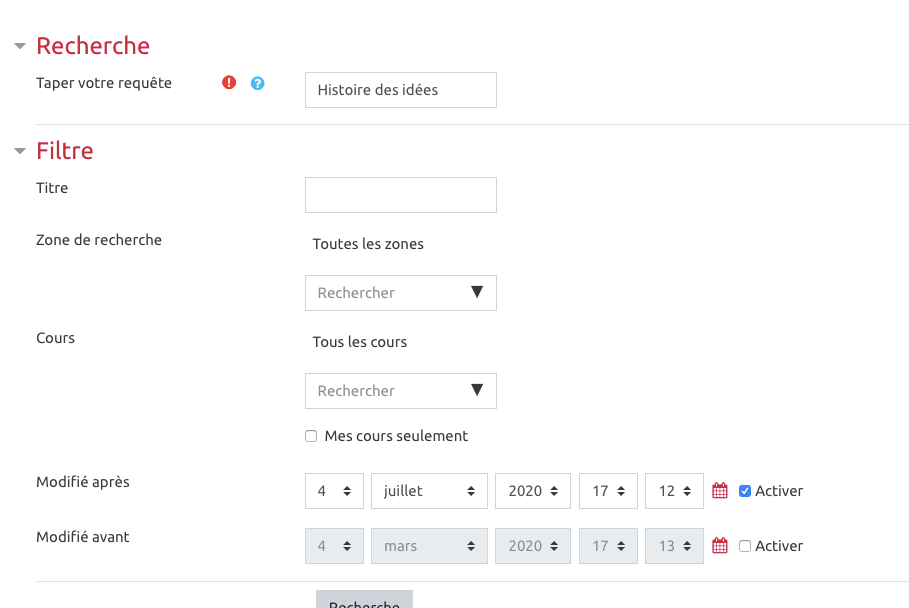Image resolution: width=909 pixels, height=608 pixels.
Task: Collapse the Filtre section
Action: point(19,151)
